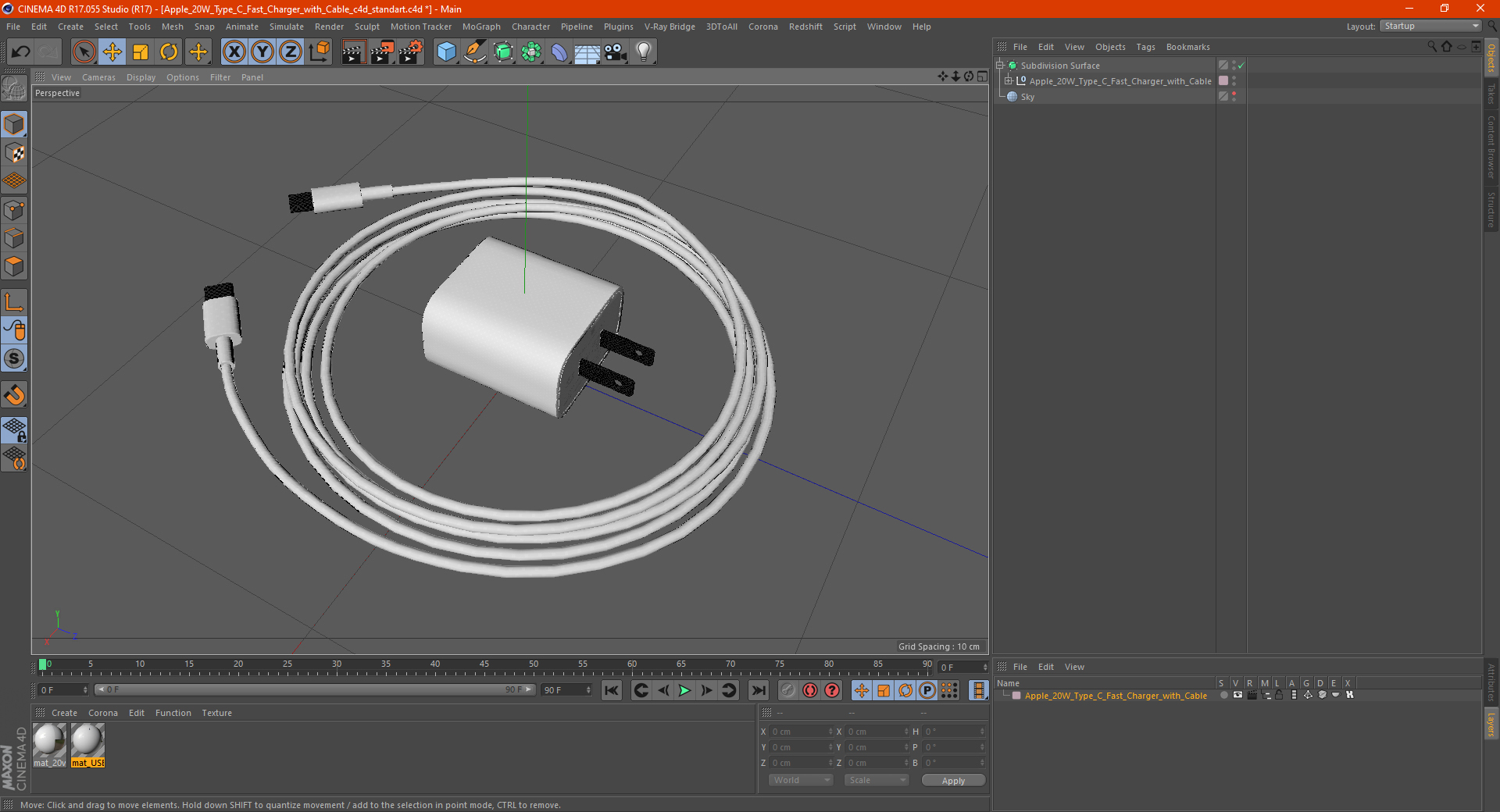Screen dimensions: 1500x812
Task: Click Make Editable in left toolbar
Action: tap(14, 88)
